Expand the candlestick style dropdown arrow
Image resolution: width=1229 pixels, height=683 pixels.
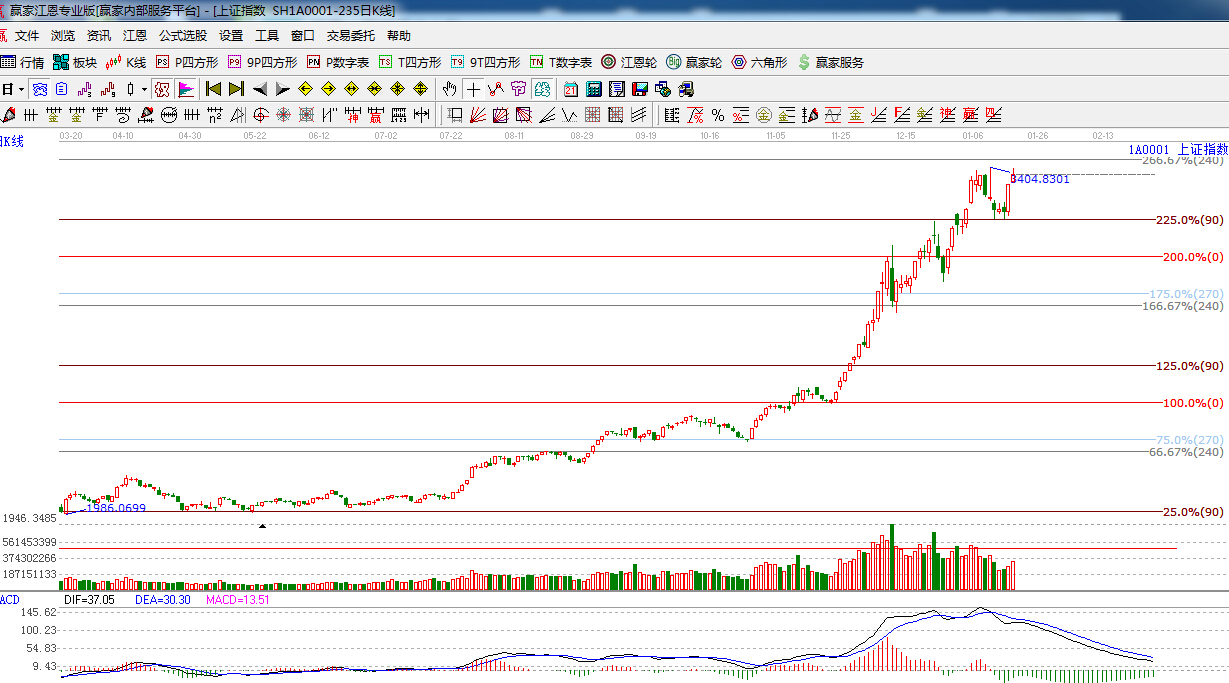pos(144,89)
